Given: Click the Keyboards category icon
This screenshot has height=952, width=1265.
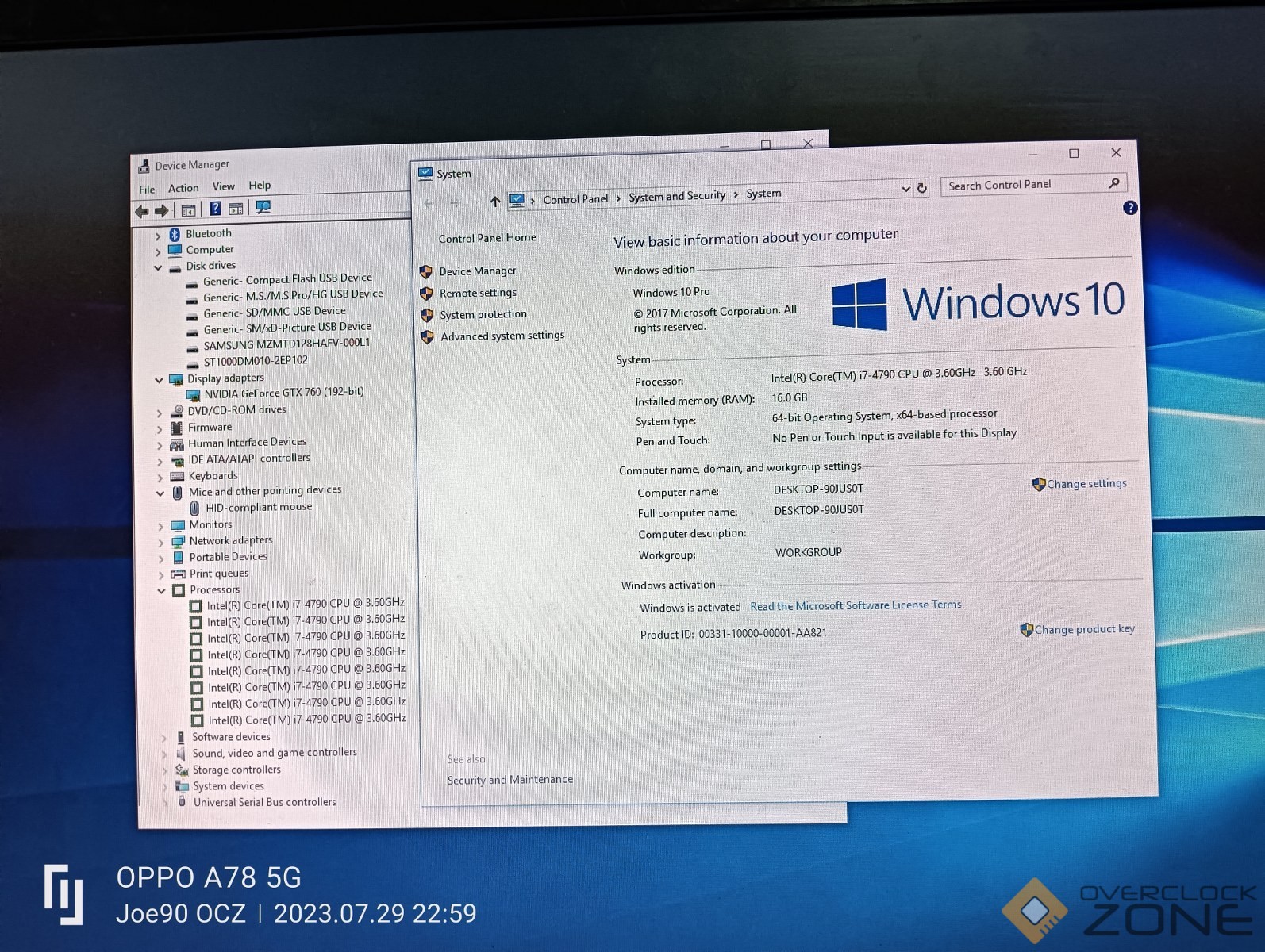Looking at the screenshot, I should tap(177, 477).
